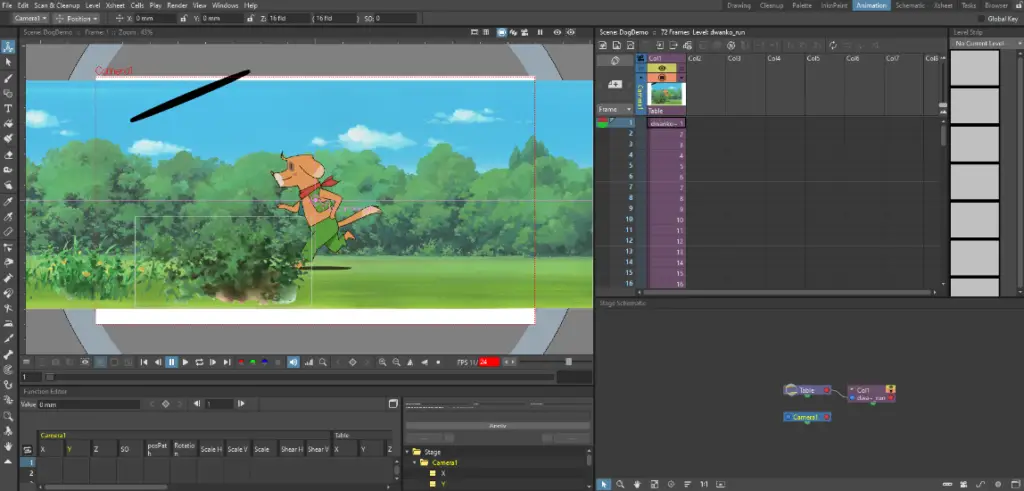The width and height of the screenshot is (1024, 491).
Task: Collapse the Stage tree folder
Action: pyautogui.click(x=407, y=452)
